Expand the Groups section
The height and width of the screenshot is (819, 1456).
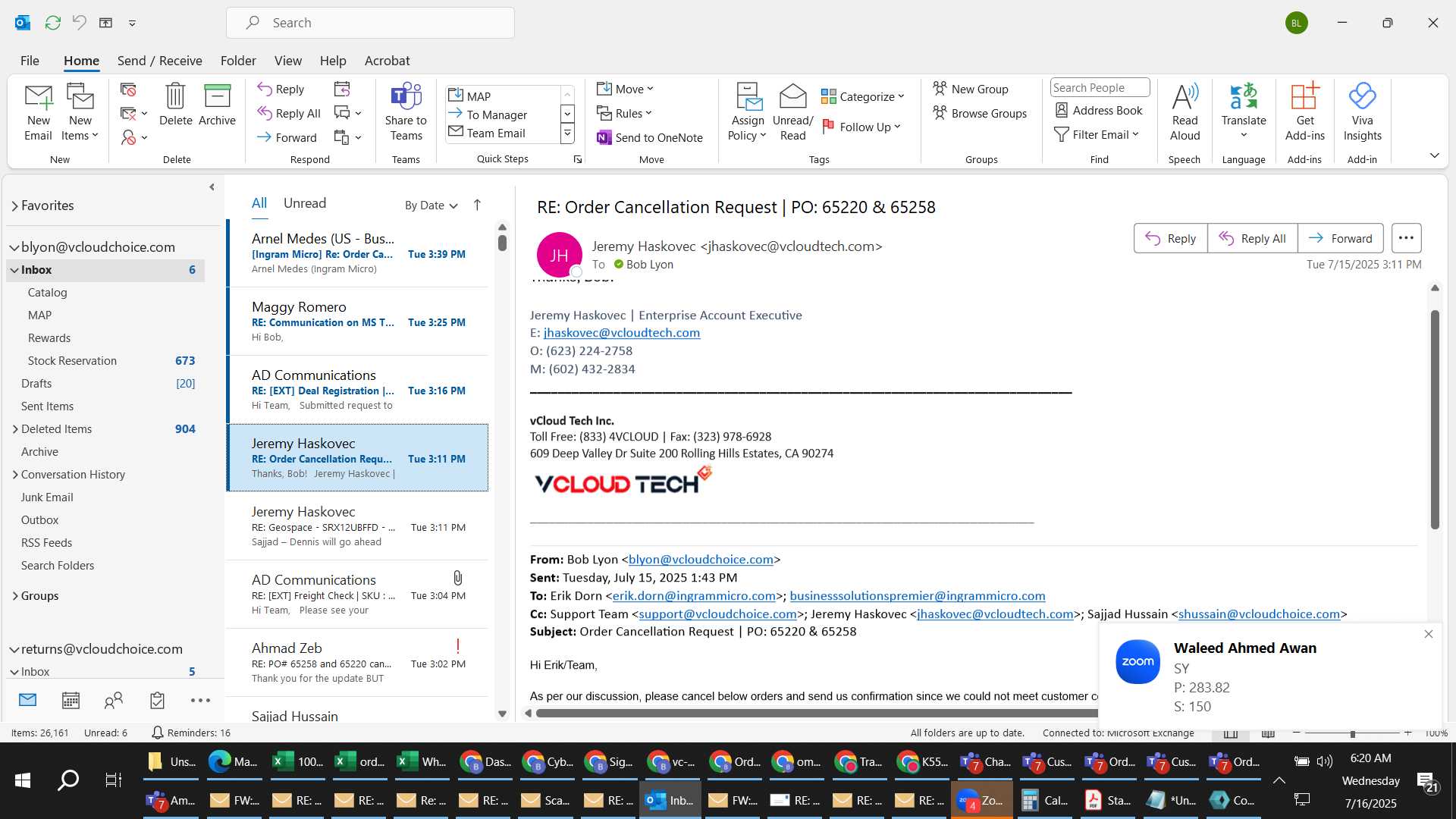pos(14,596)
